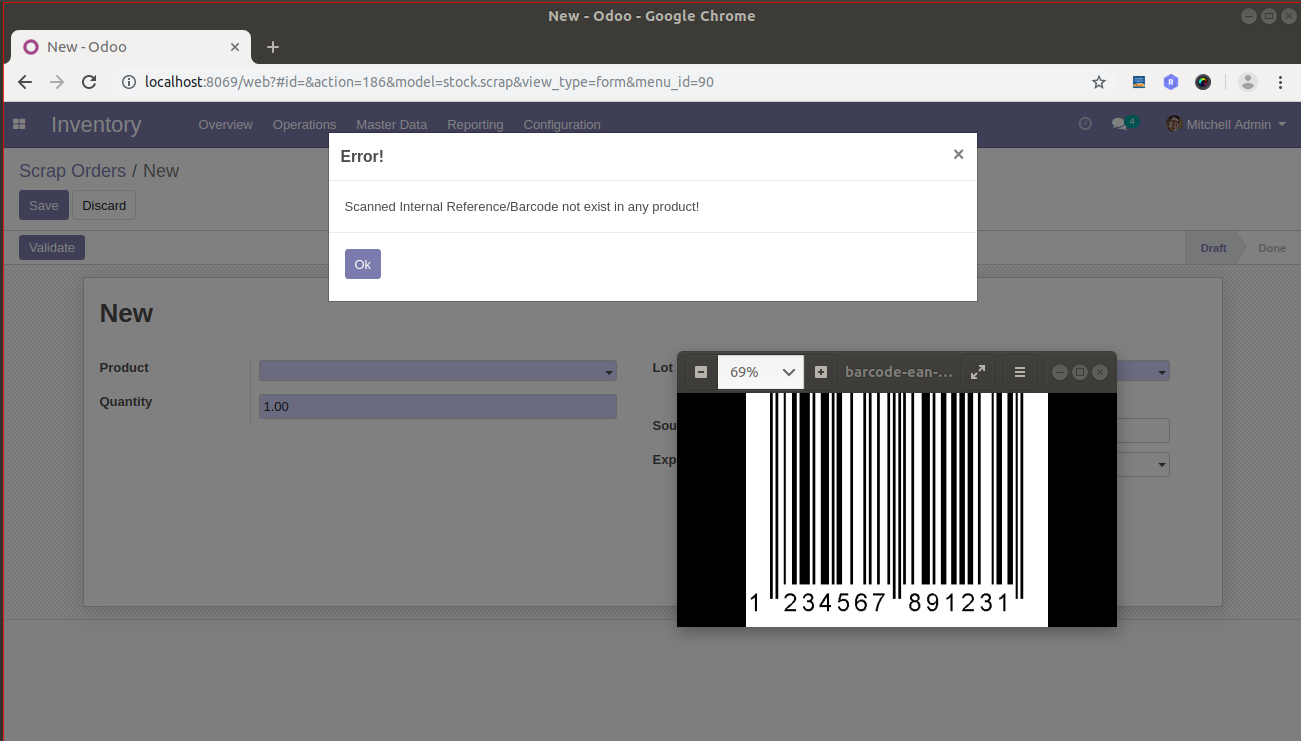Screen dimensions: 1301x741
Task: View site information icon in address bar
Action: (128, 82)
